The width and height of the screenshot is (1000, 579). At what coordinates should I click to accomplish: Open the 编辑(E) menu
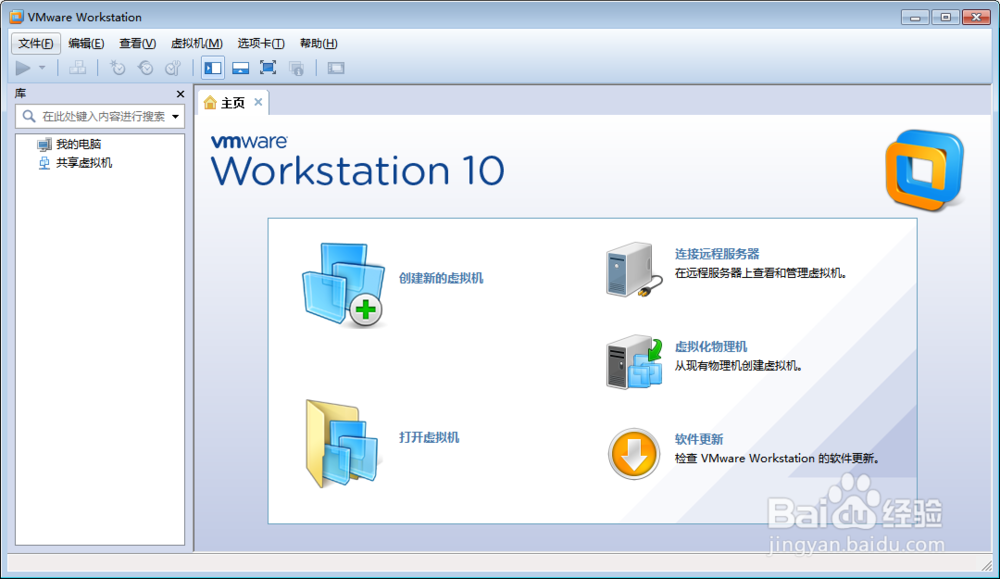(86, 43)
